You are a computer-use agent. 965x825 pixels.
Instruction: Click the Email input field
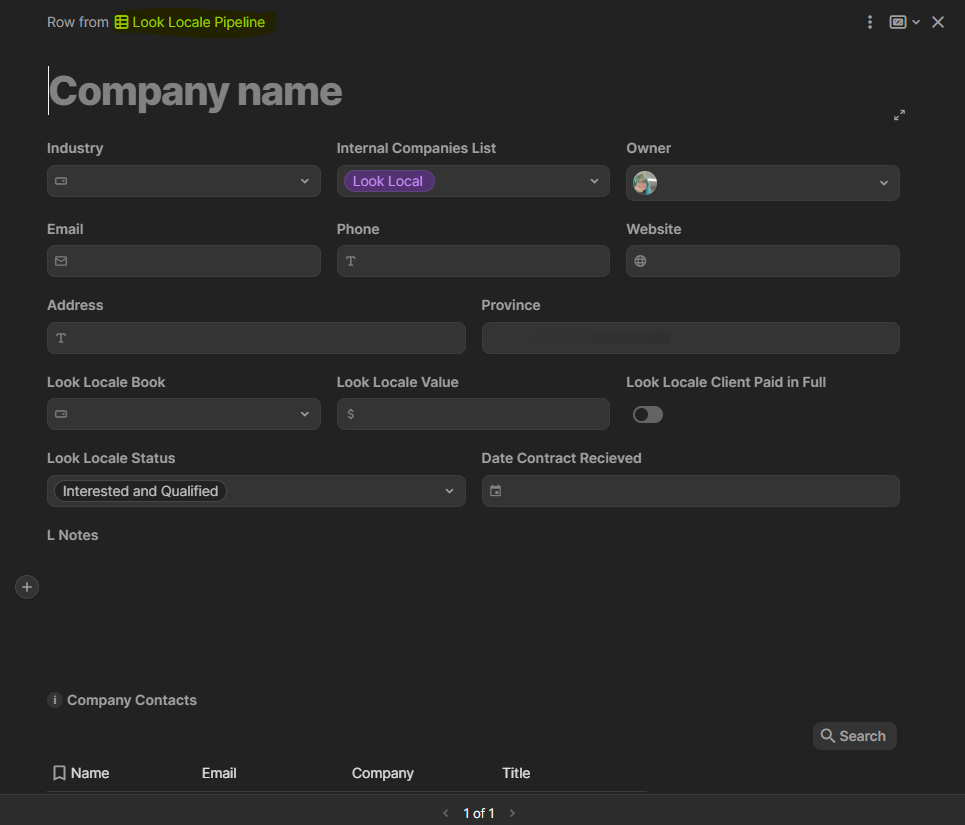[x=190, y=261]
